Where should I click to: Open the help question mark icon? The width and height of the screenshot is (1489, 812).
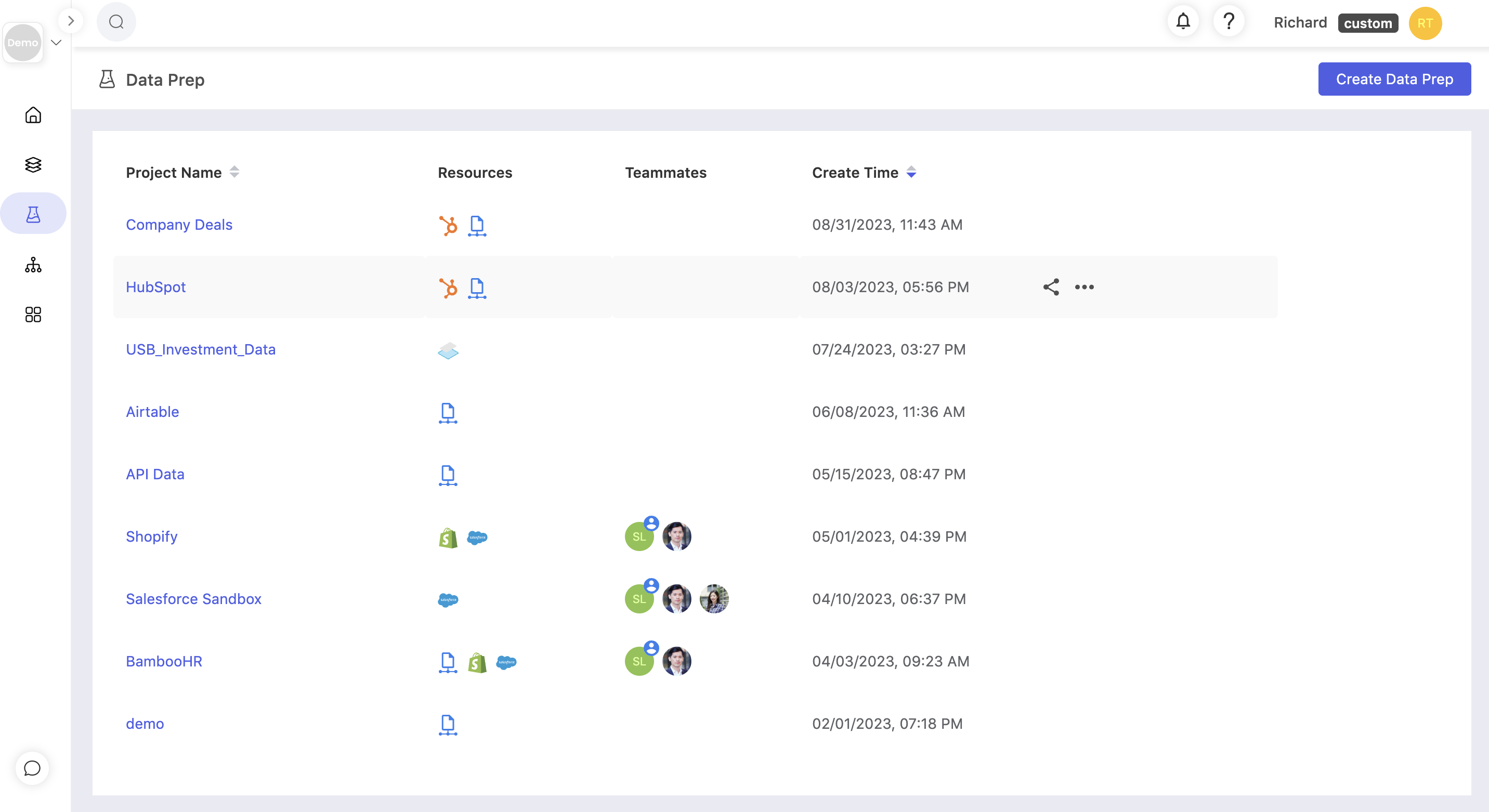click(x=1229, y=22)
